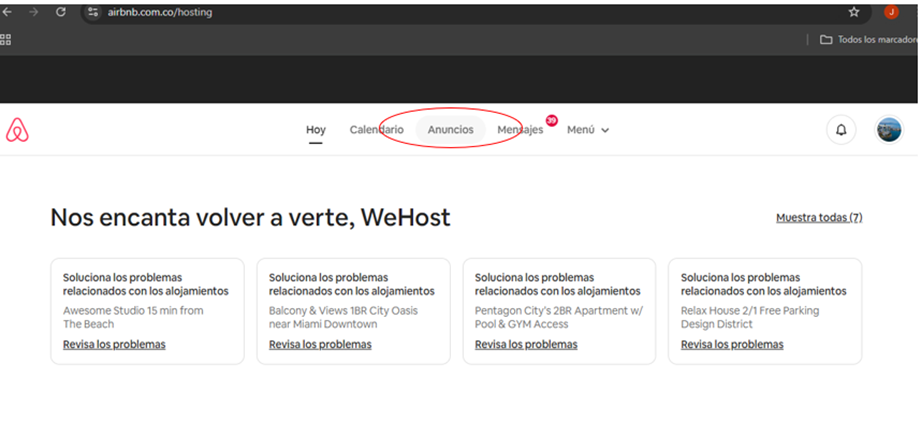Click Revisa los problemas for Awesome Studio
Screen dimensions: 921x436
(x=115, y=344)
